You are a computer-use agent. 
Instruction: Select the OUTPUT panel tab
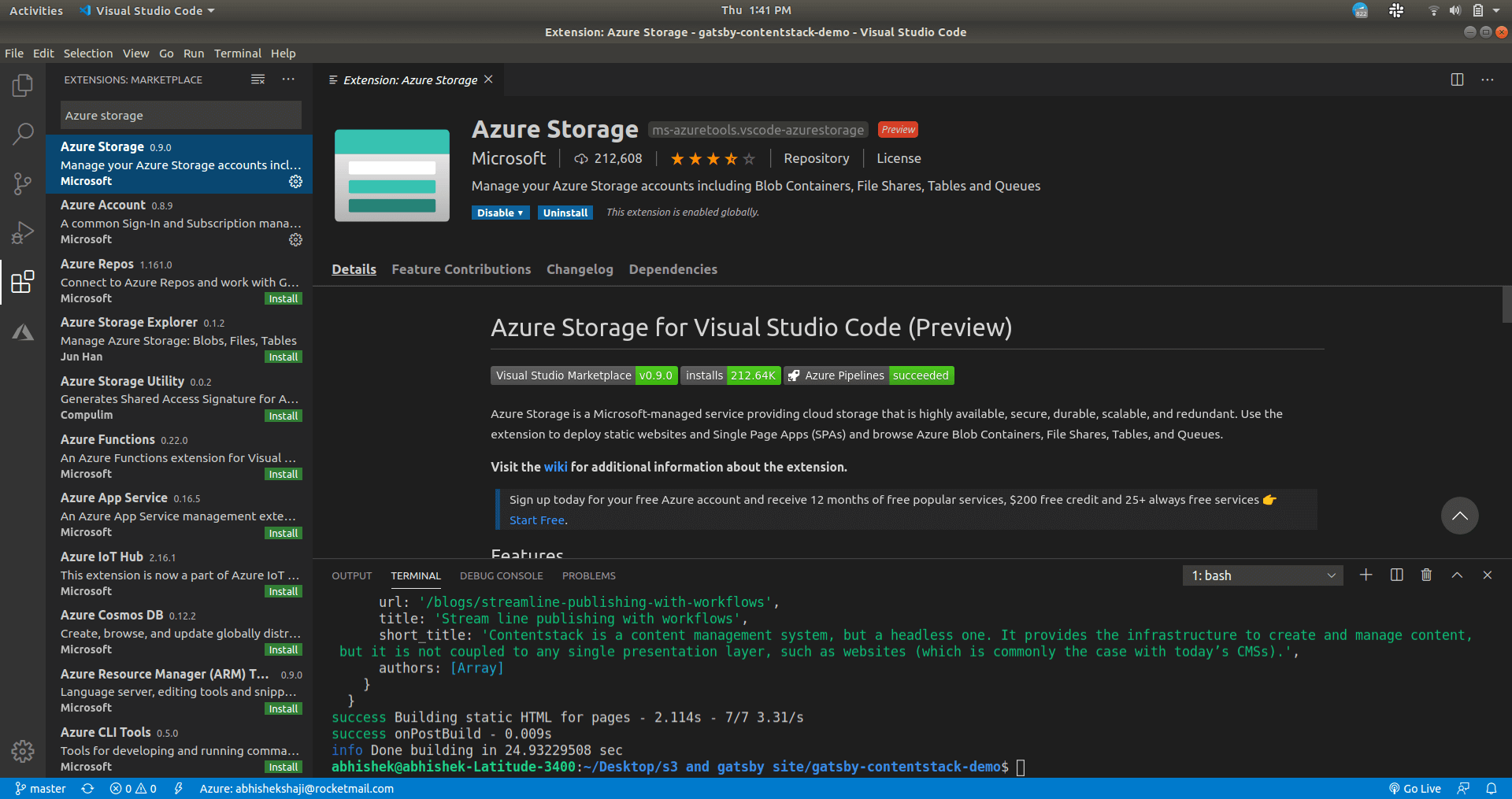click(x=352, y=575)
